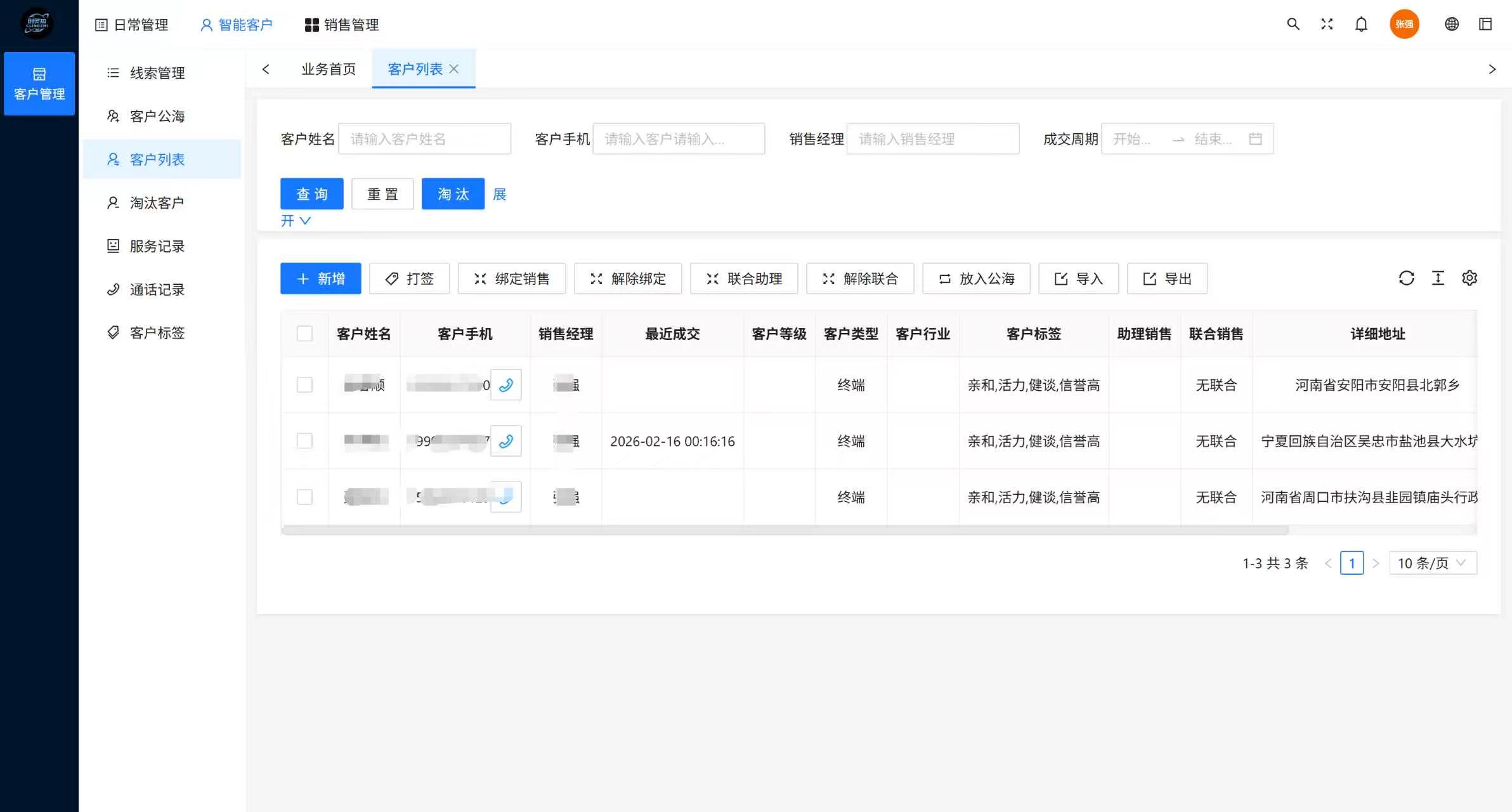Focus the 客户姓名 input field
The image size is (1512, 812).
point(424,139)
